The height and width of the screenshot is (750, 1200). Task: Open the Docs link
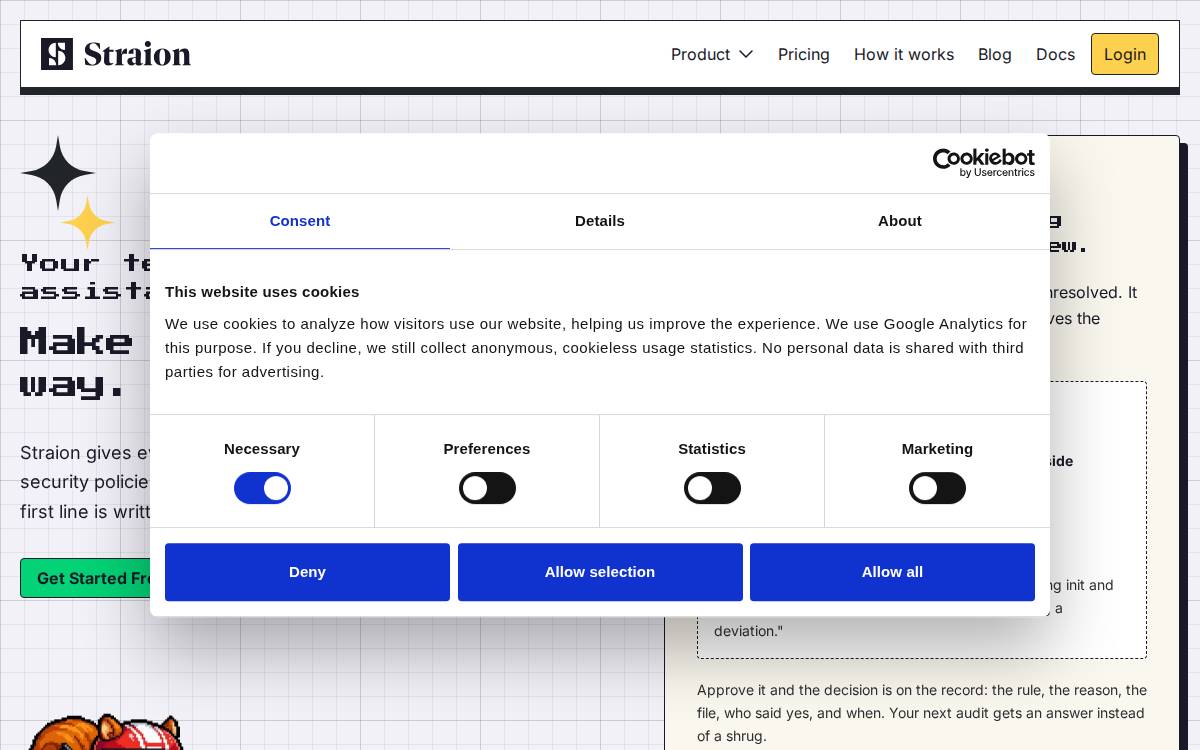[1055, 54]
